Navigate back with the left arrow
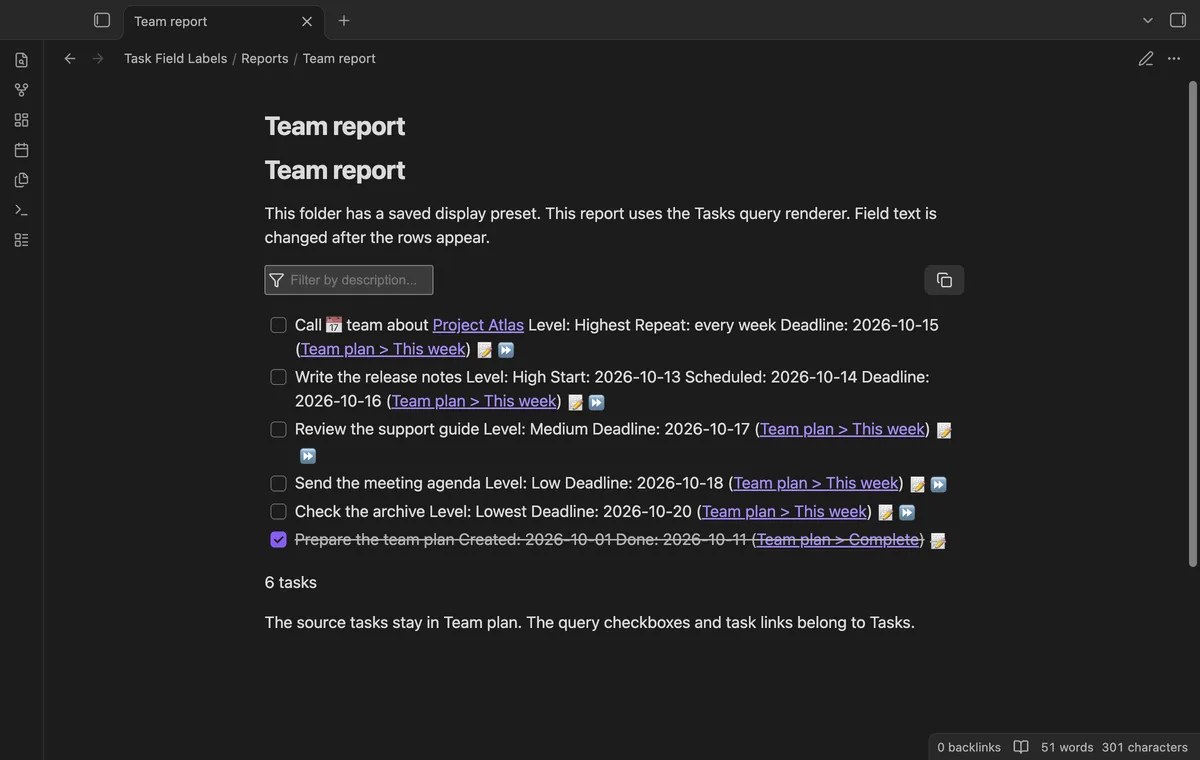1200x760 pixels. point(70,58)
